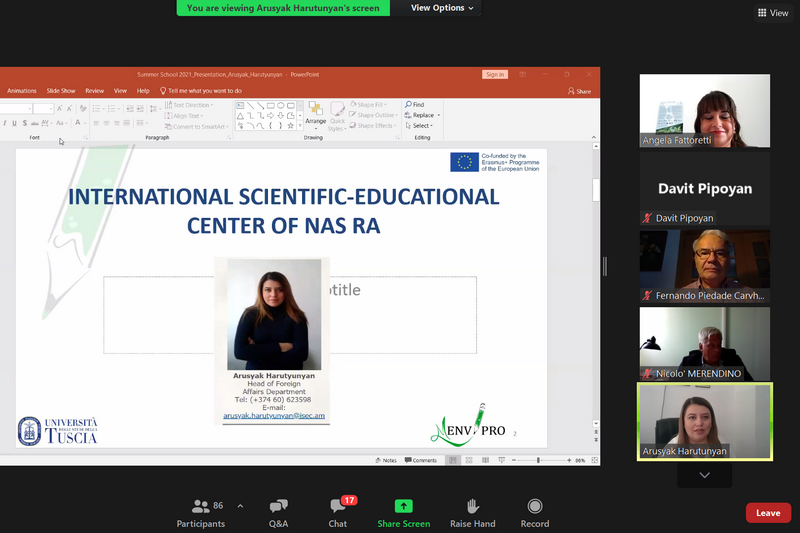This screenshot has height=533, width=800.
Task: Click the PowerPoint zoom slider
Action: pos(538,460)
